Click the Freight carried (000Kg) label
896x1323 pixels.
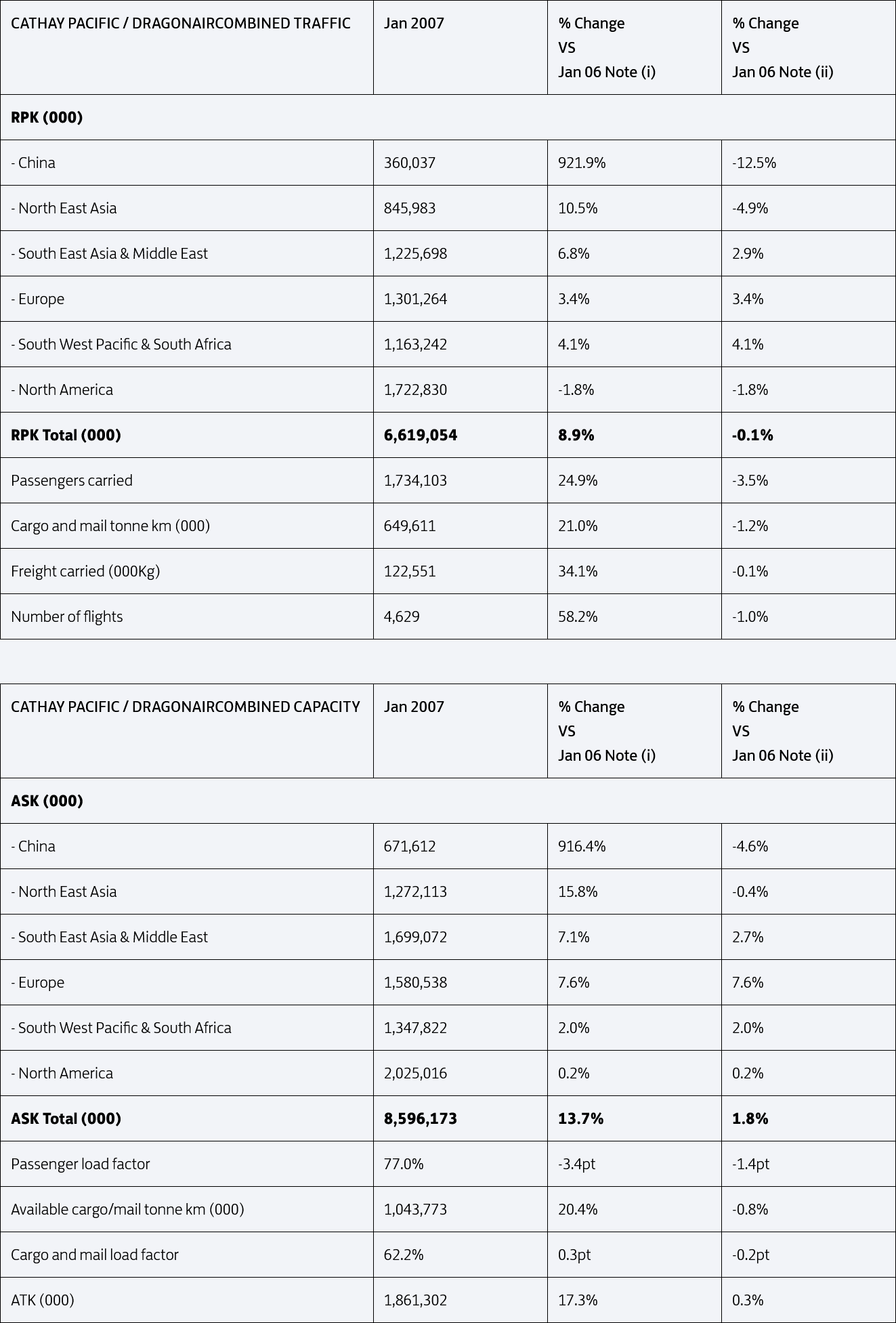coord(85,571)
